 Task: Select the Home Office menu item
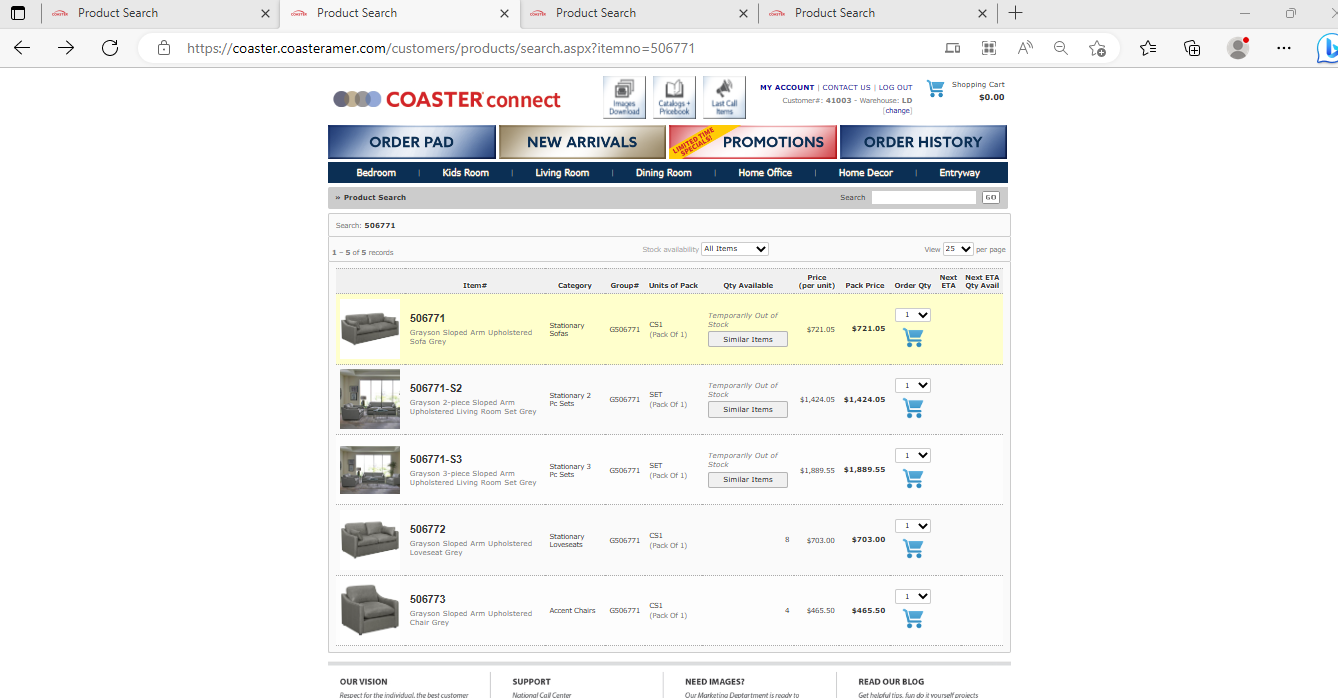pos(765,173)
